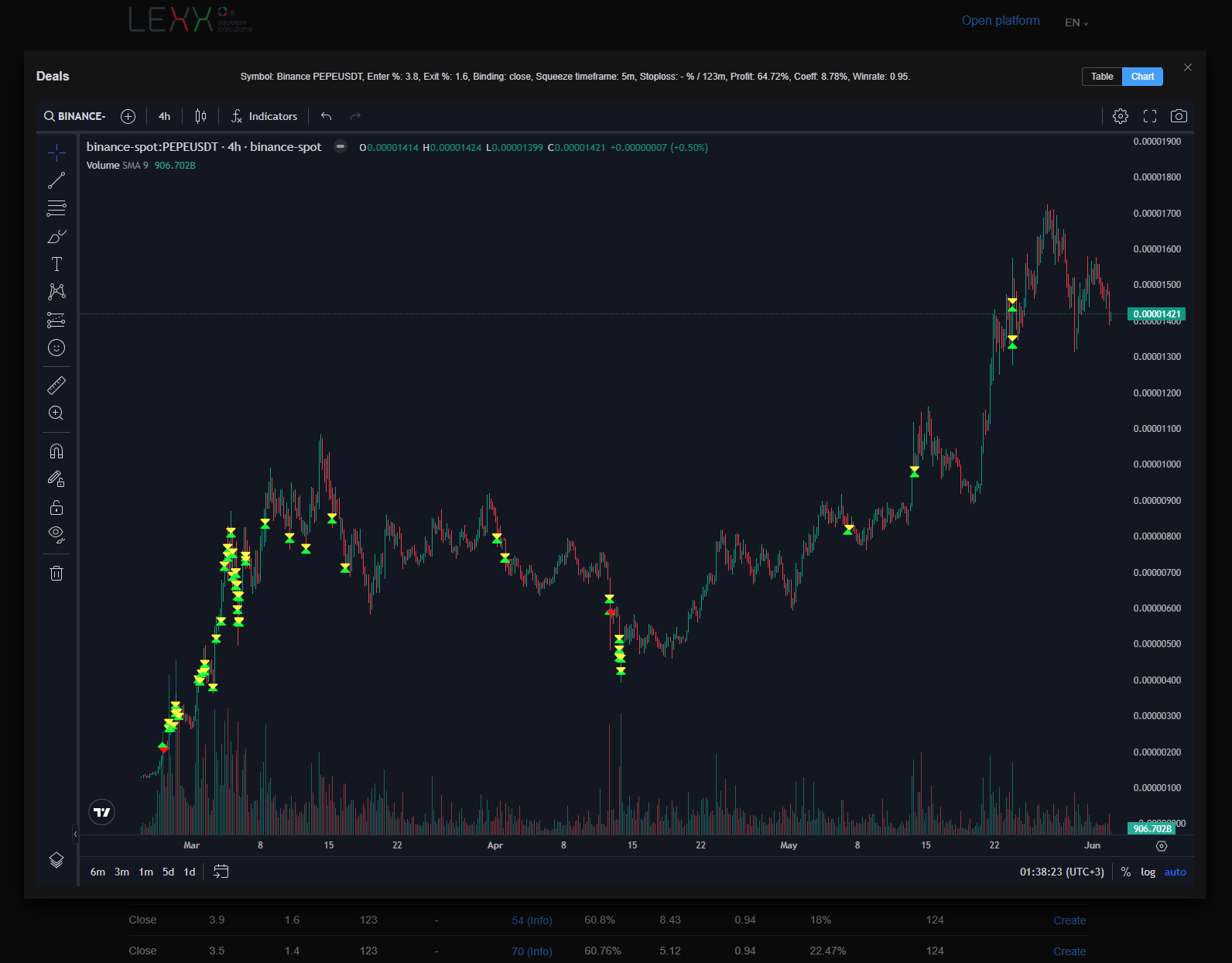
Task: Open the object tree layers panel
Action: coord(56,860)
